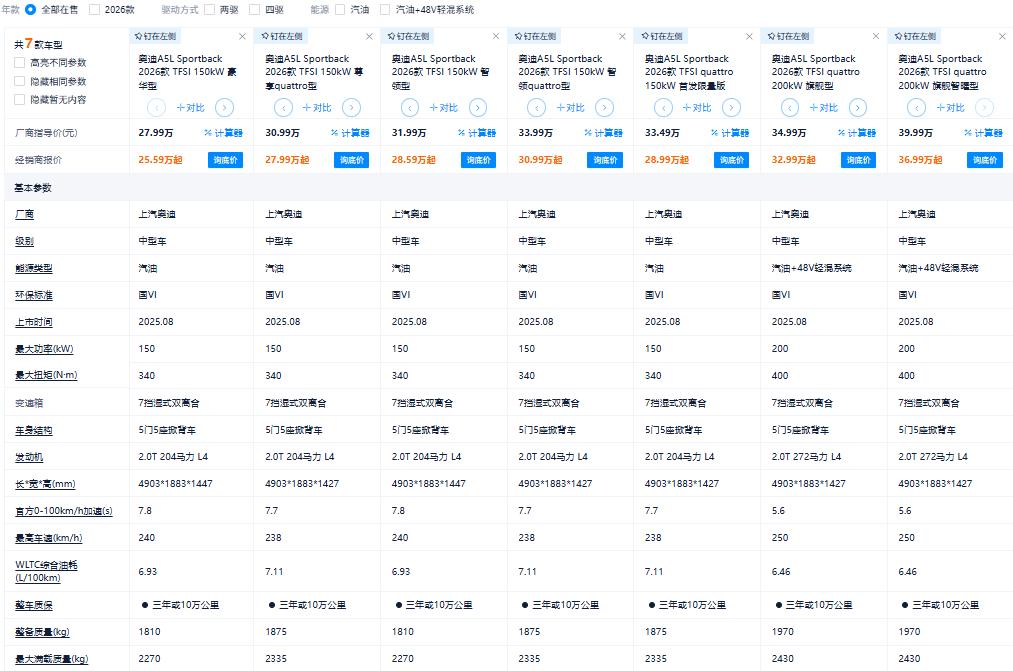Screen dimensions: 1013x671
Task: Remove the 智领型 column via its × button
Action: click(495, 35)
